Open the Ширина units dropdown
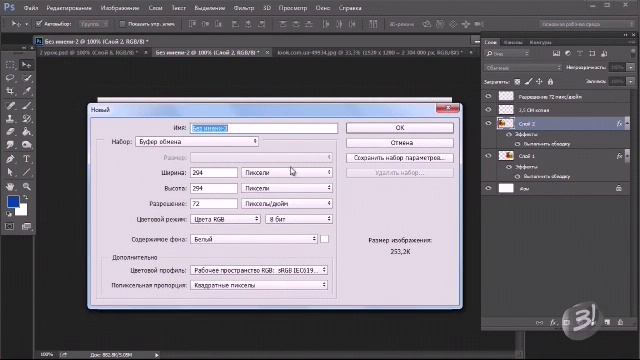This screenshot has width=640, height=360. [x=287, y=173]
